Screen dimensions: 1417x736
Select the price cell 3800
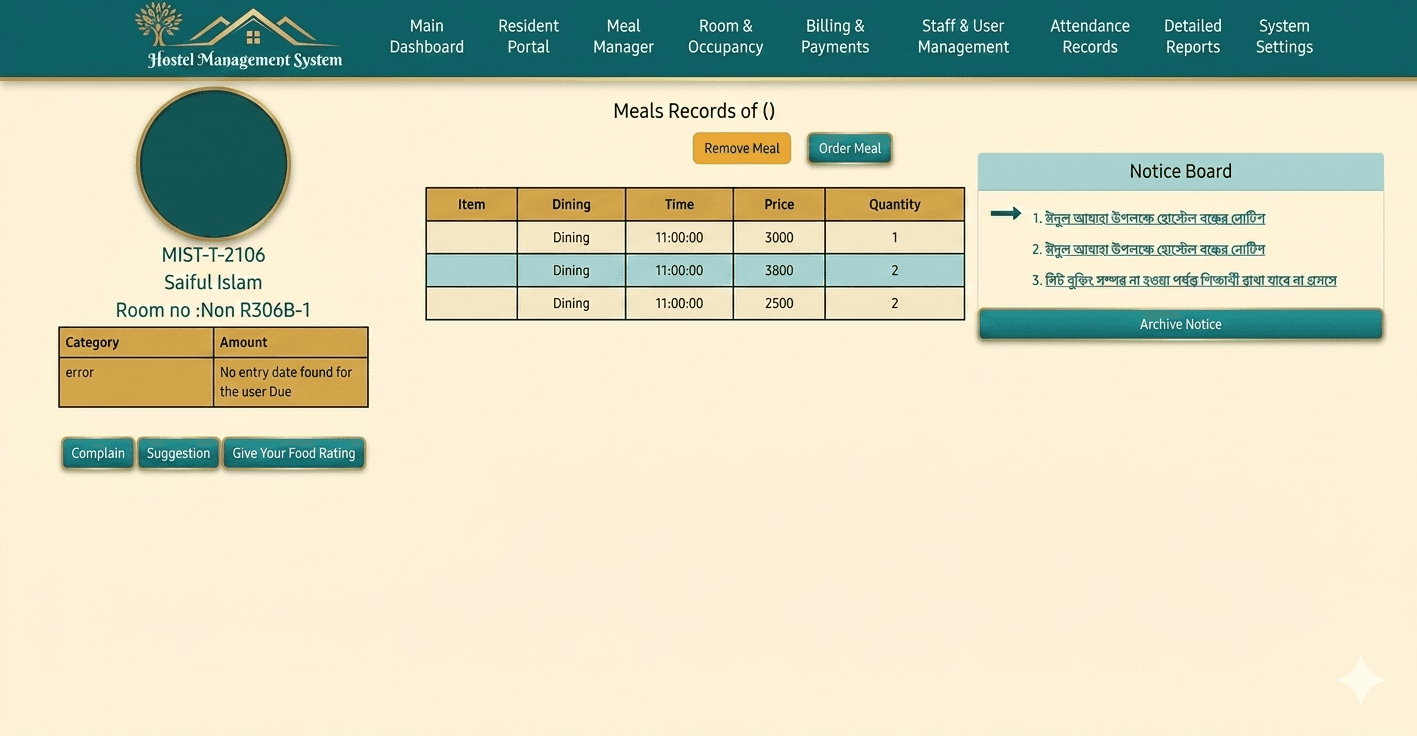coord(779,270)
